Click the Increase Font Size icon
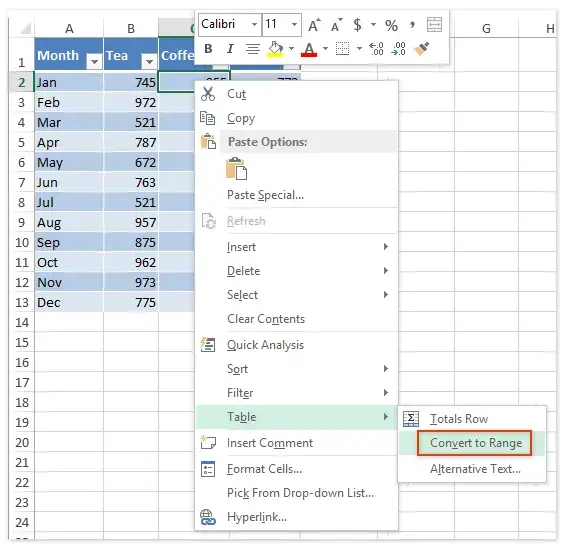 click(314, 25)
